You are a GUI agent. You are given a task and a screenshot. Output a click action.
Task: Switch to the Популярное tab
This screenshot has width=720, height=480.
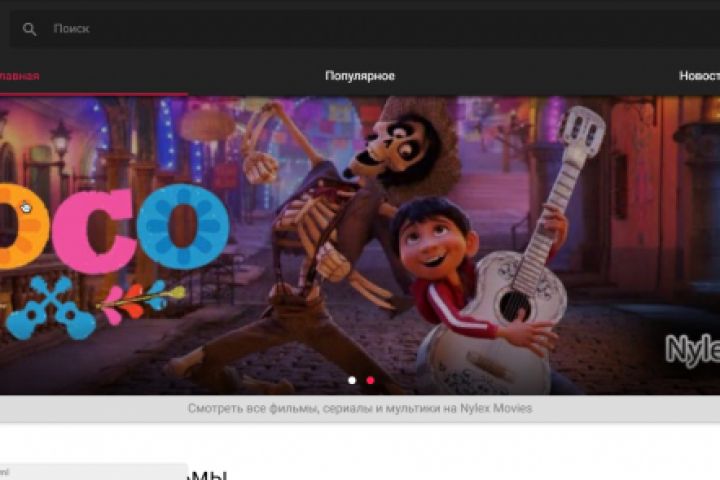click(360, 76)
